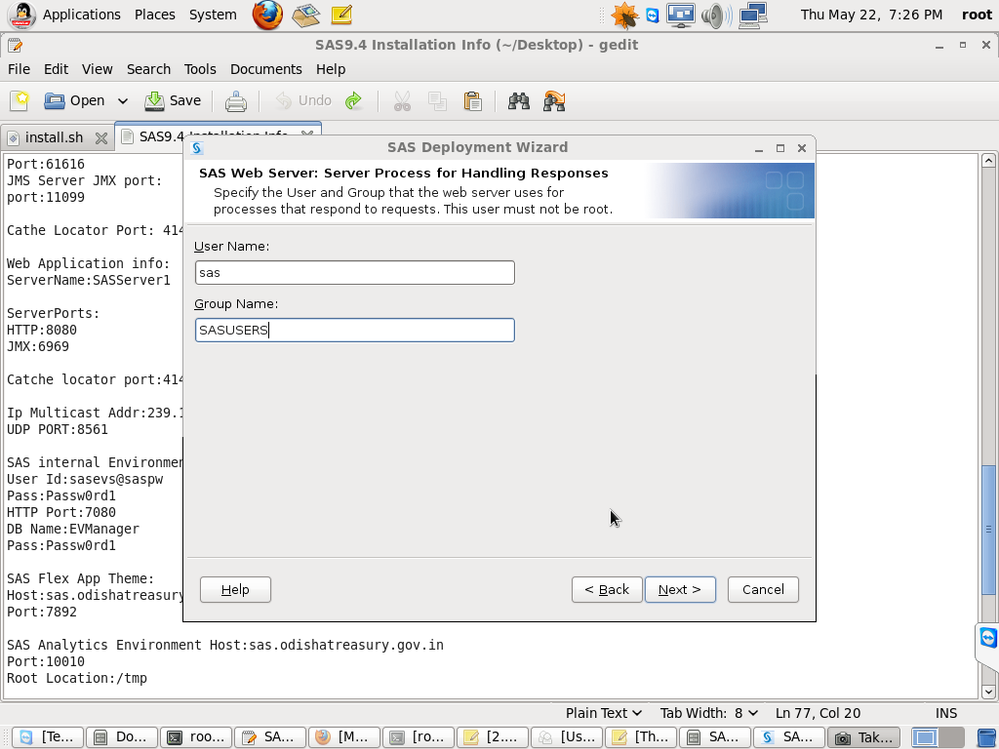
Task: Click Next in the SAS Deployment Wizard
Action: (x=680, y=590)
